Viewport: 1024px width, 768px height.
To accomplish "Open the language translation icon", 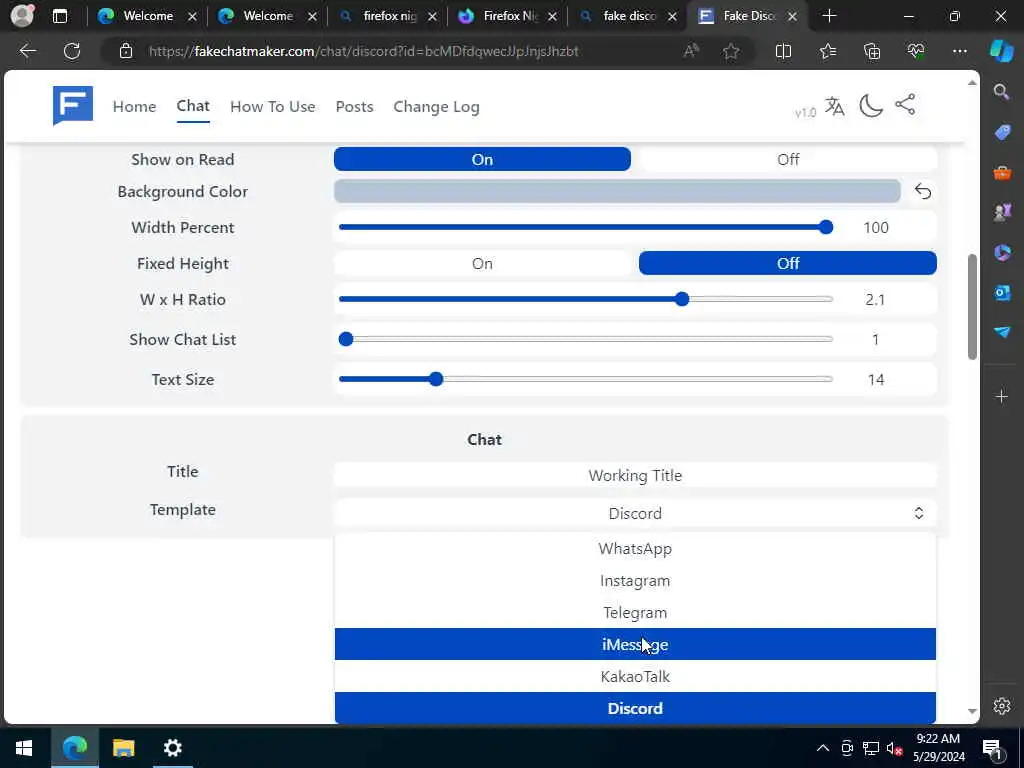I will [x=835, y=106].
